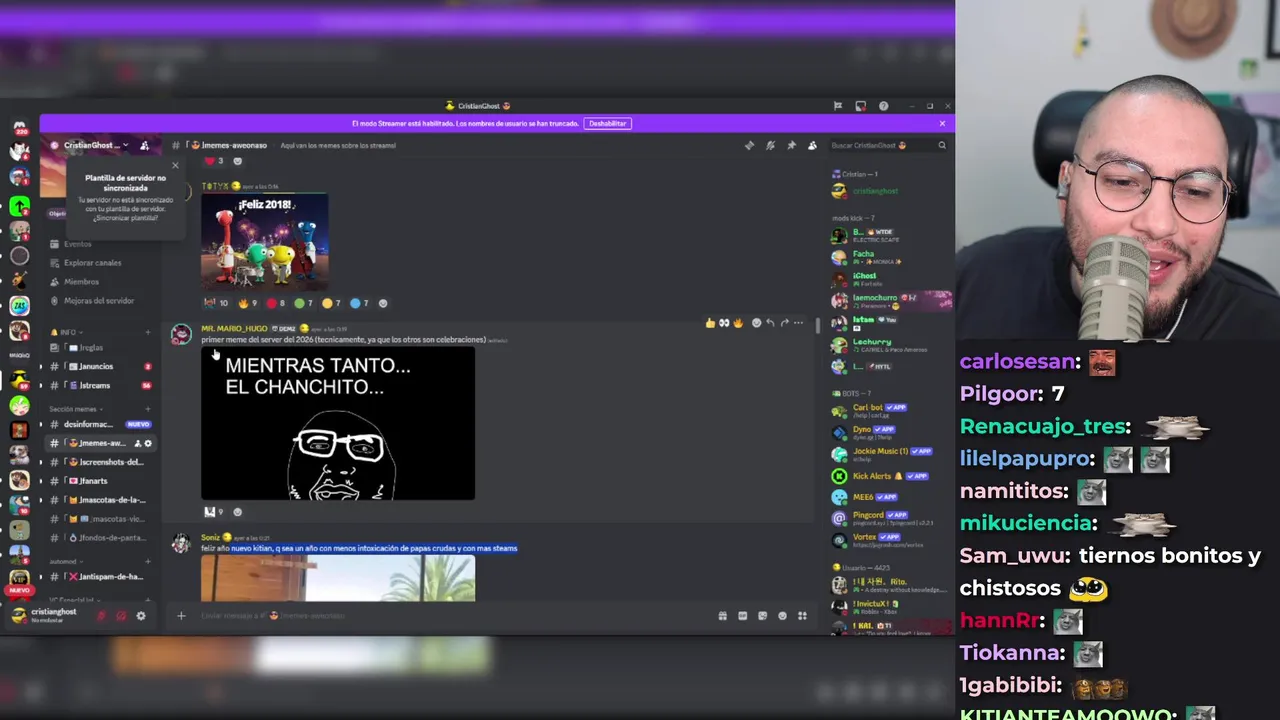Toggle microphone mute in user panel

pos(101,616)
